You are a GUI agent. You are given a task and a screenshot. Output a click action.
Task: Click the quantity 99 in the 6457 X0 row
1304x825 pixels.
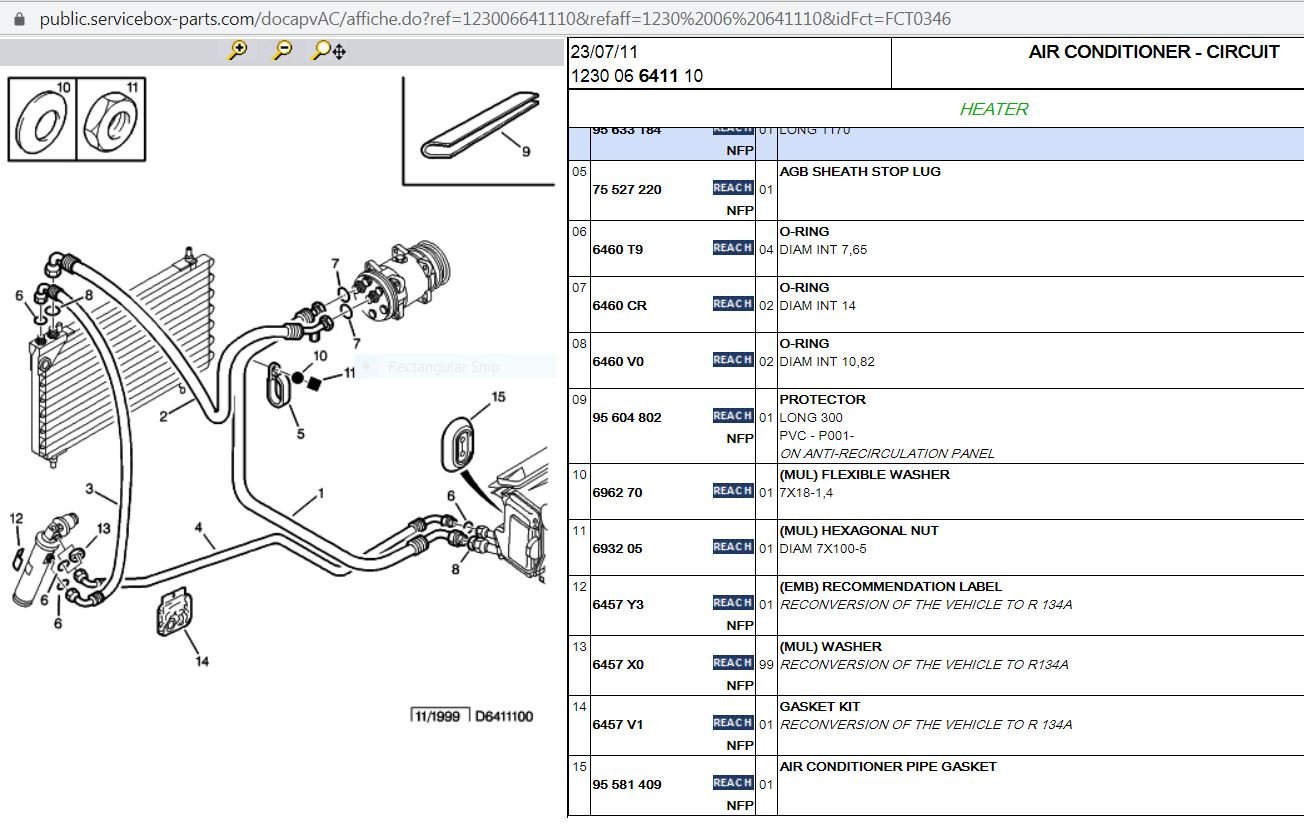point(766,665)
